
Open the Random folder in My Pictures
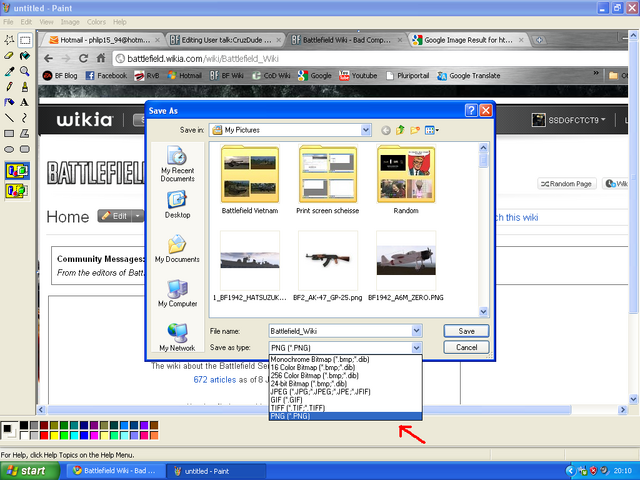point(406,180)
